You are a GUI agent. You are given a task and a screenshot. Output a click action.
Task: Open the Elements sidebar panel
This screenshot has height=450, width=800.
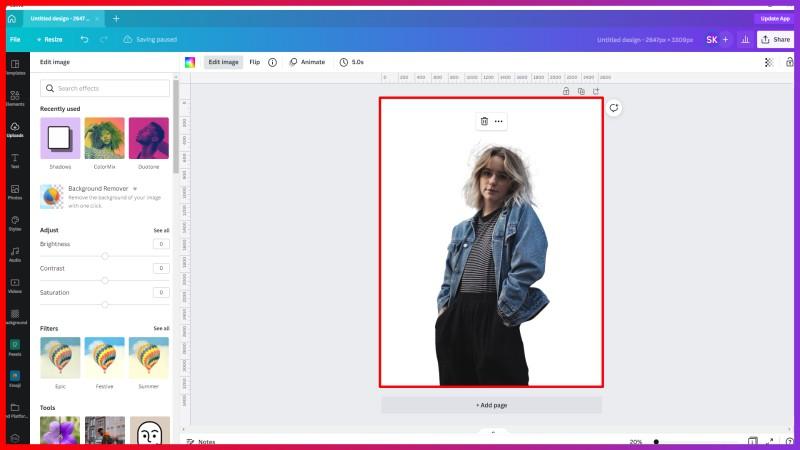pos(15,98)
